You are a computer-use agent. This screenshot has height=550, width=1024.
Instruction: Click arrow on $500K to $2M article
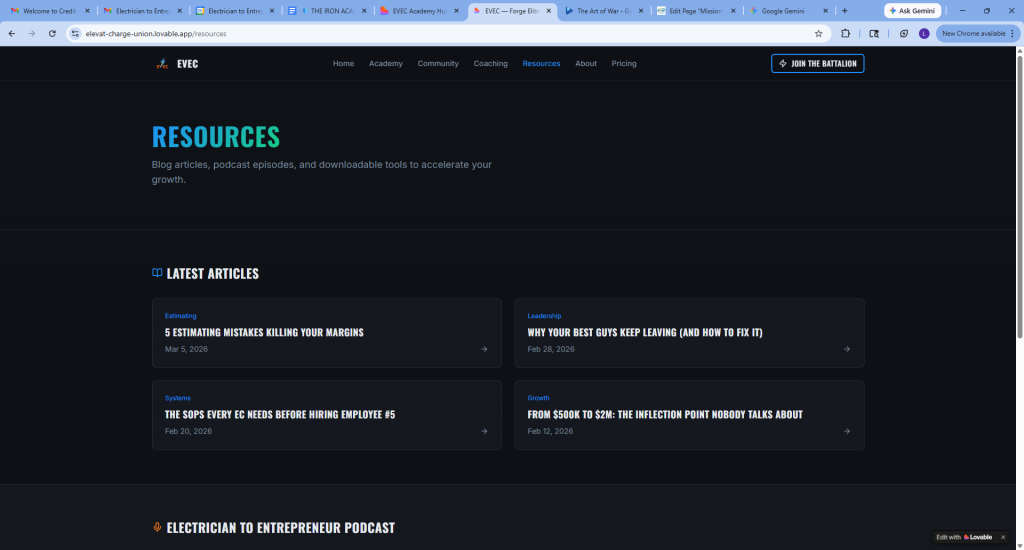click(x=847, y=431)
